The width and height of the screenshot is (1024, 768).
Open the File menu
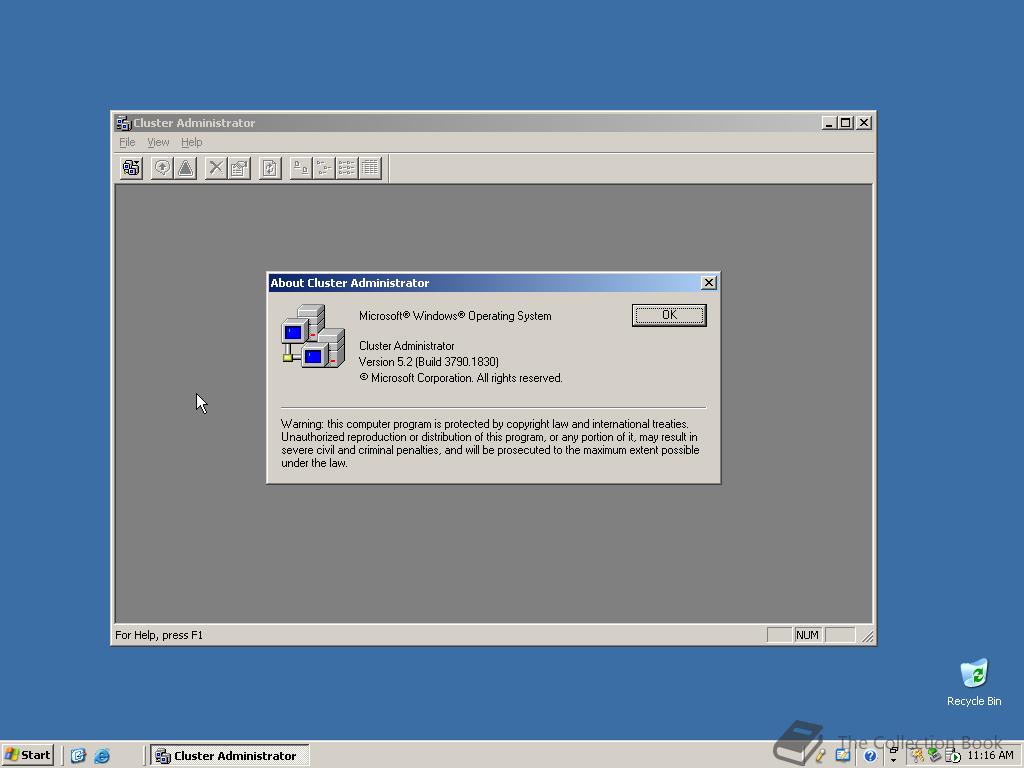tap(126, 142)
